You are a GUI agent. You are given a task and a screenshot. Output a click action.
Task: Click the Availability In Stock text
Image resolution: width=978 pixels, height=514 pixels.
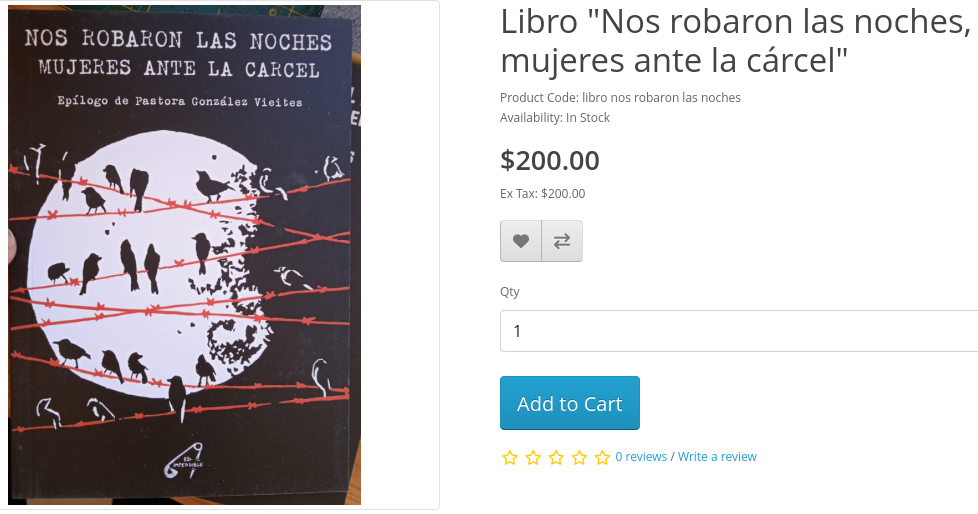click(554, 118)
